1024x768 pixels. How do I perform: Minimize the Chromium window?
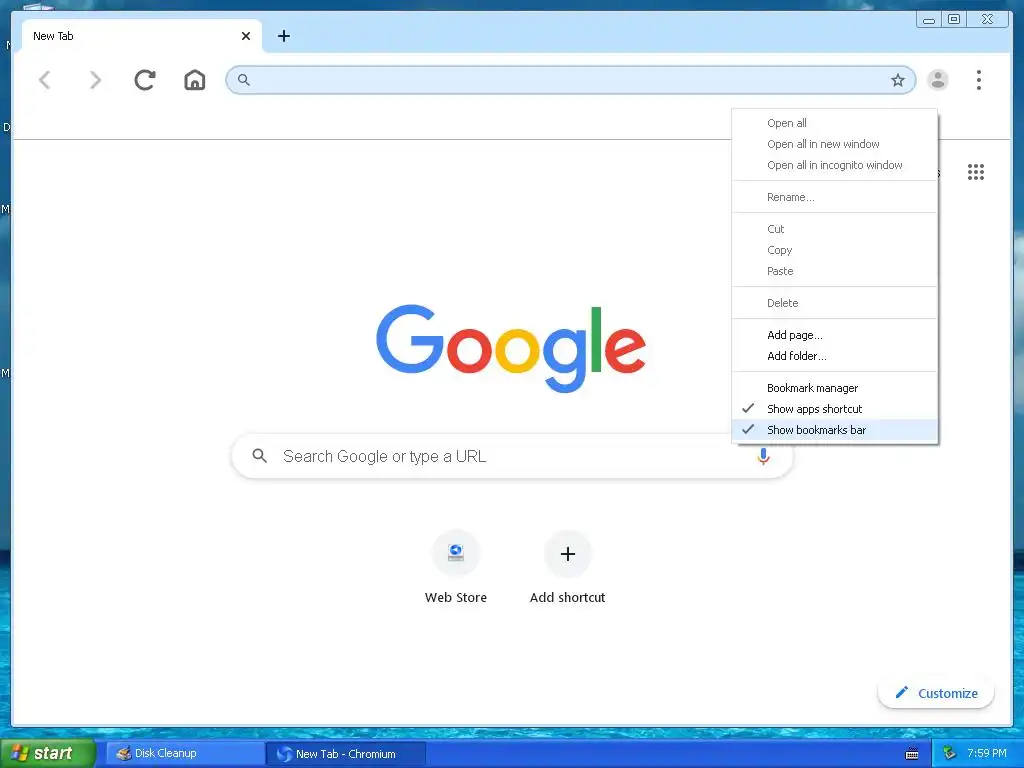tap(929, 20)
